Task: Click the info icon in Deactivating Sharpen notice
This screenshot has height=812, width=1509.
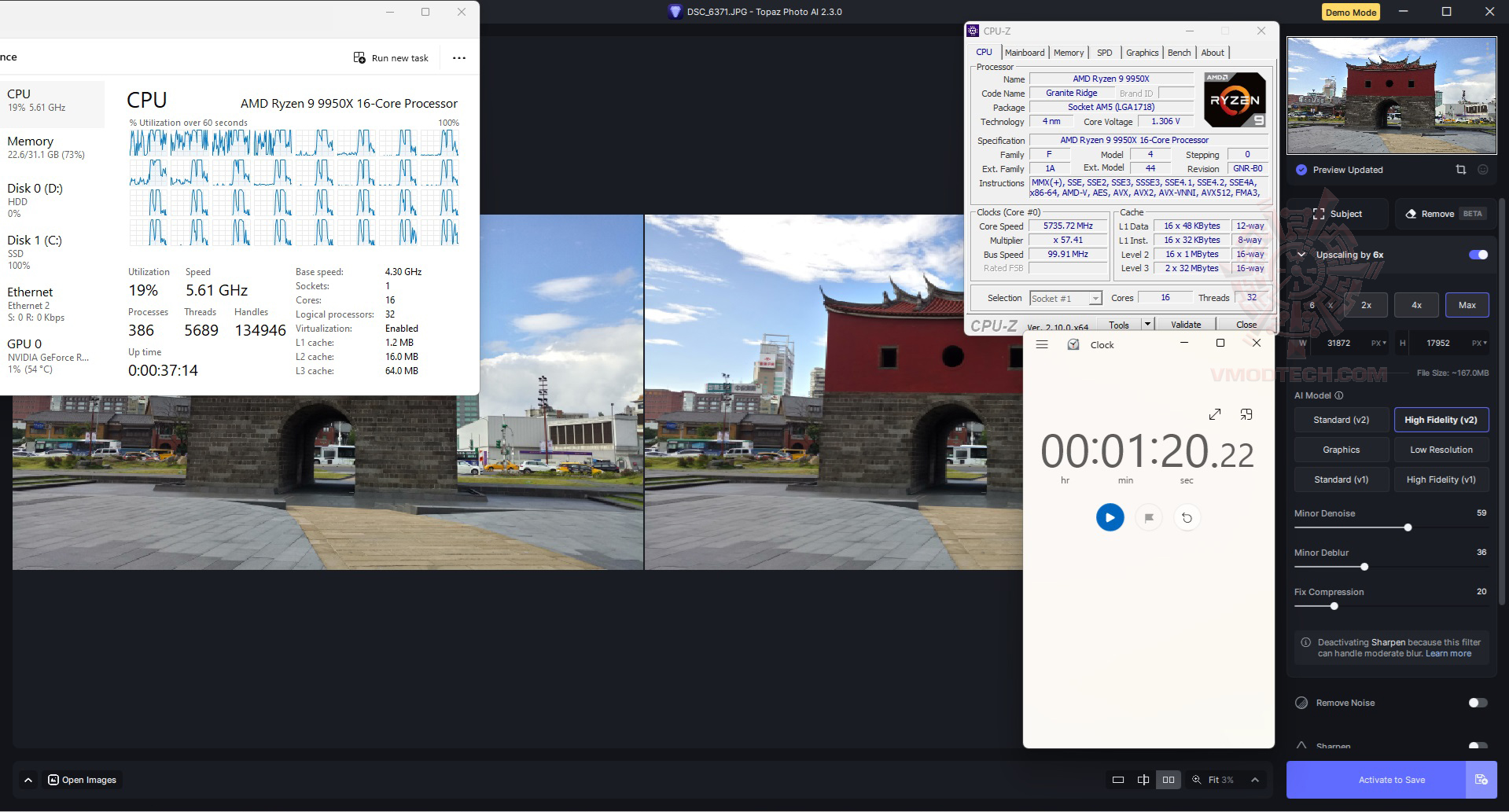Action: click(1306, 642)
